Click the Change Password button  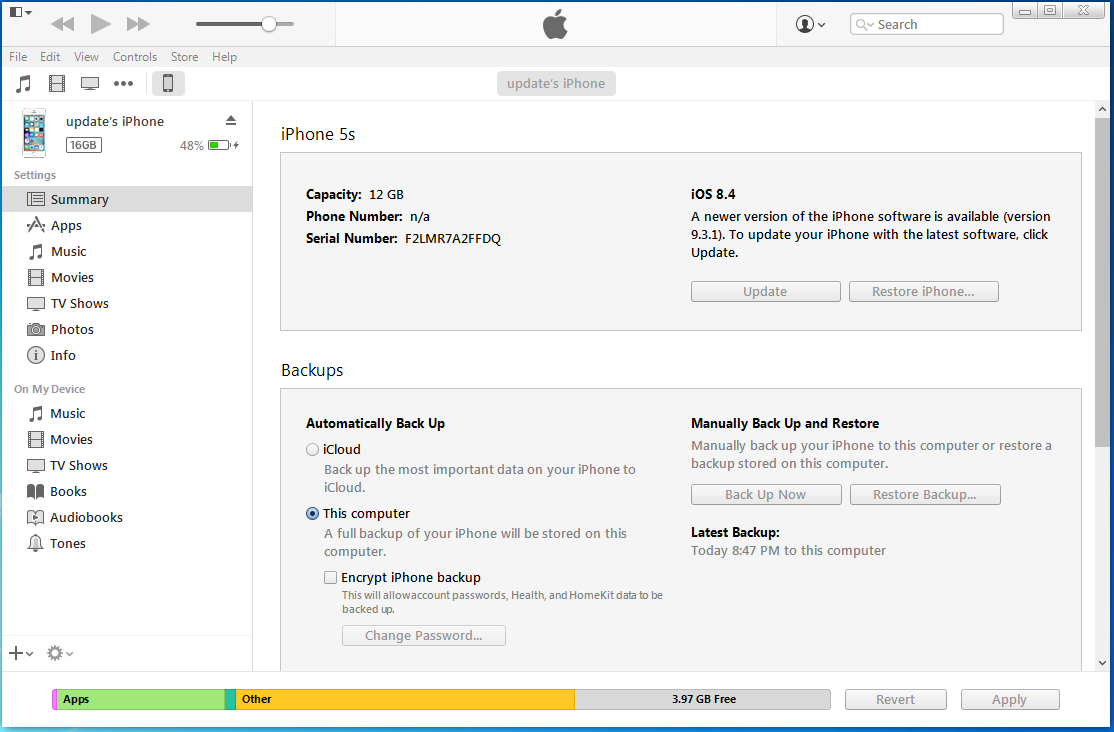423,635
